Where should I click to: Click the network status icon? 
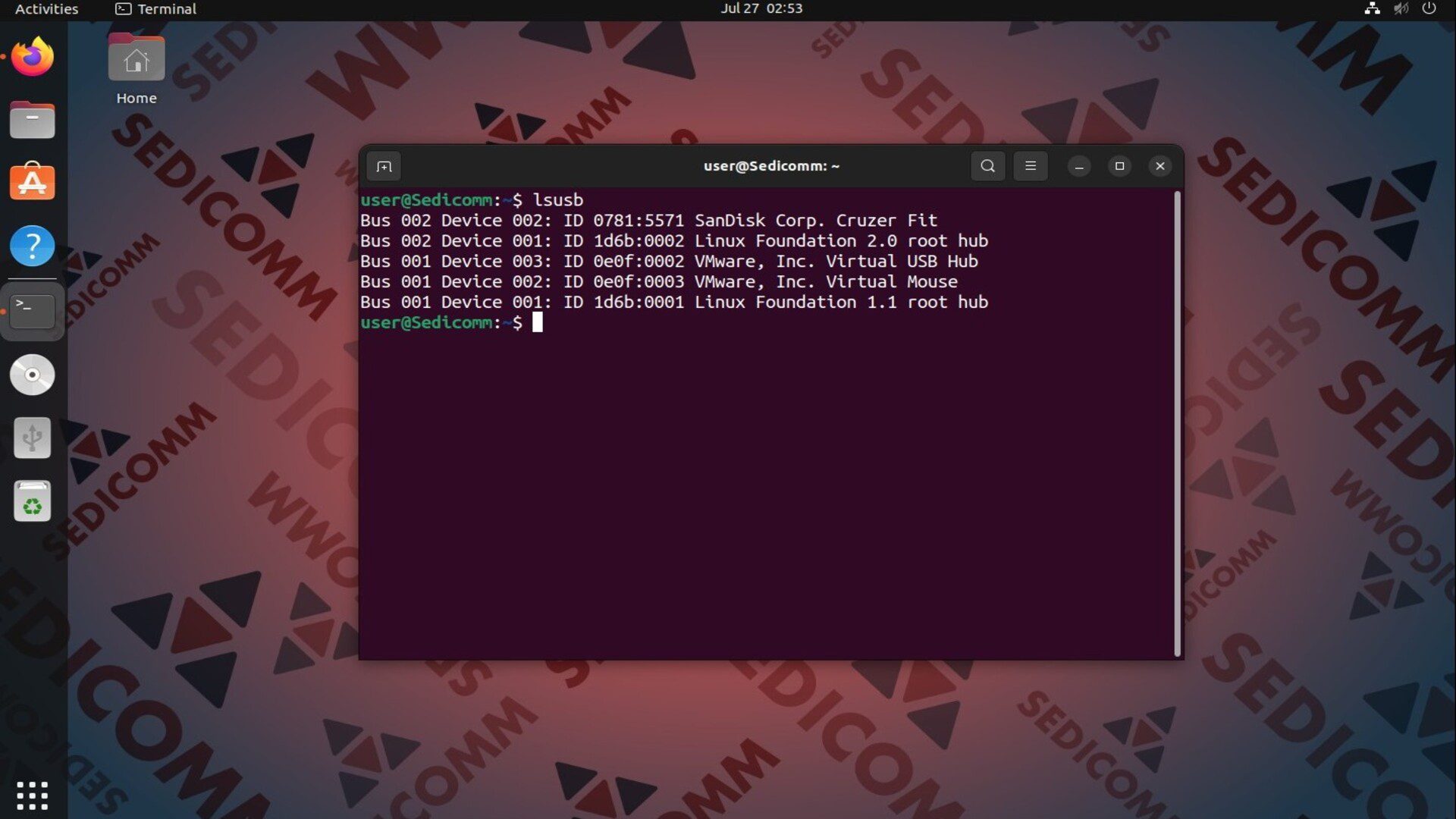click(1372, 8)
